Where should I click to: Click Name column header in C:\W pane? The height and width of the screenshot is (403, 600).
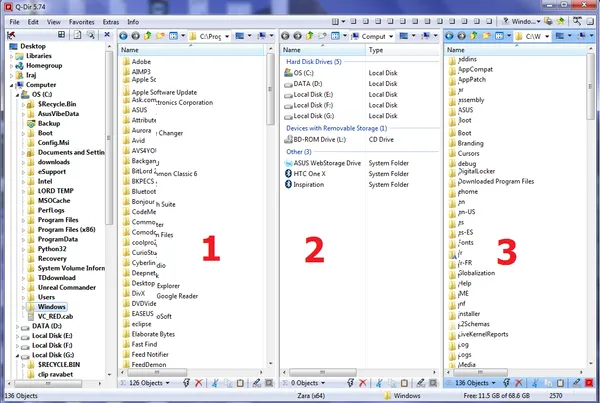coord(515,50)
